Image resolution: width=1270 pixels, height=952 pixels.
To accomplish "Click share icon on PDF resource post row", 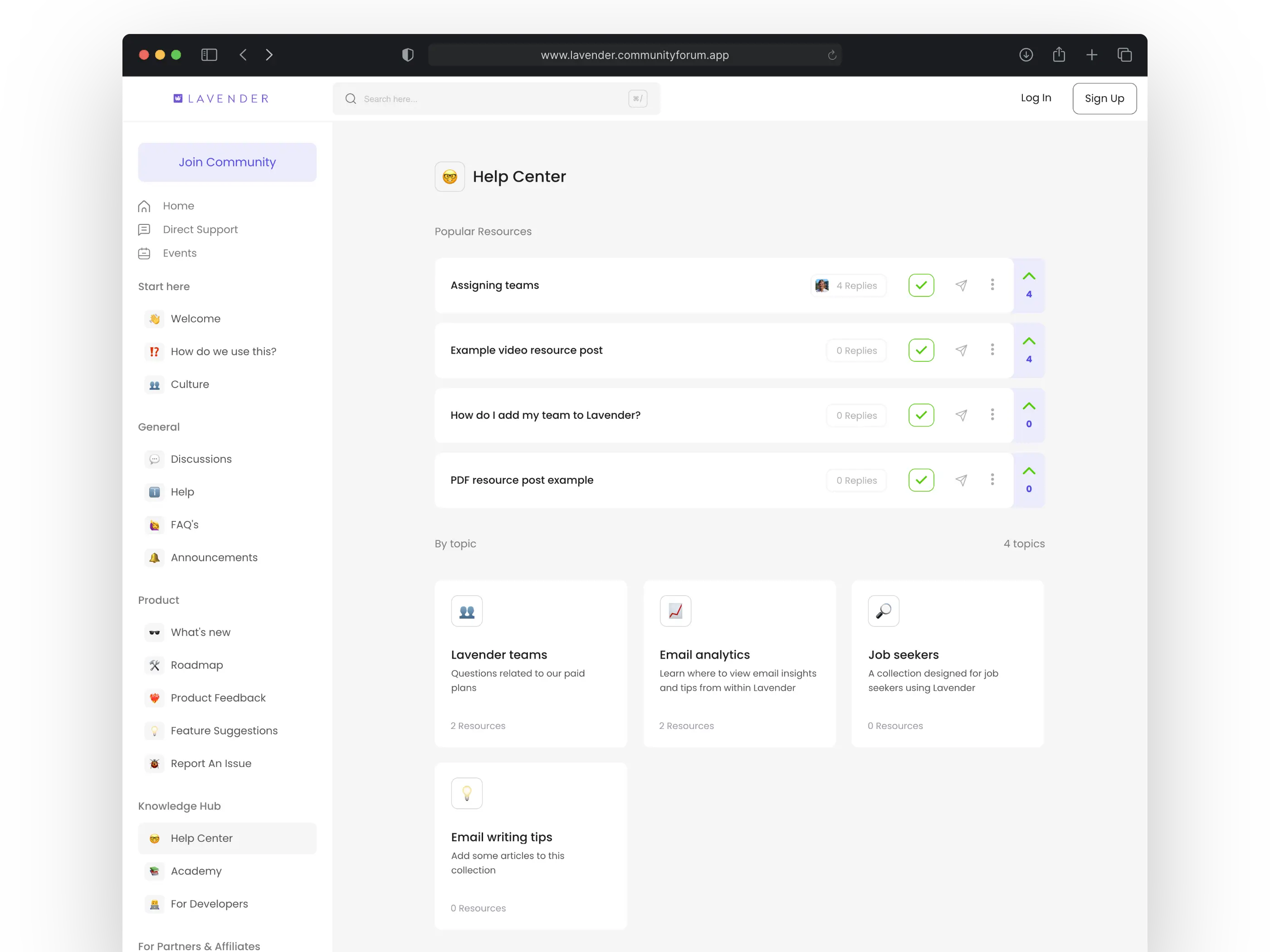I will pyautogui.click(x=961, y=480).
